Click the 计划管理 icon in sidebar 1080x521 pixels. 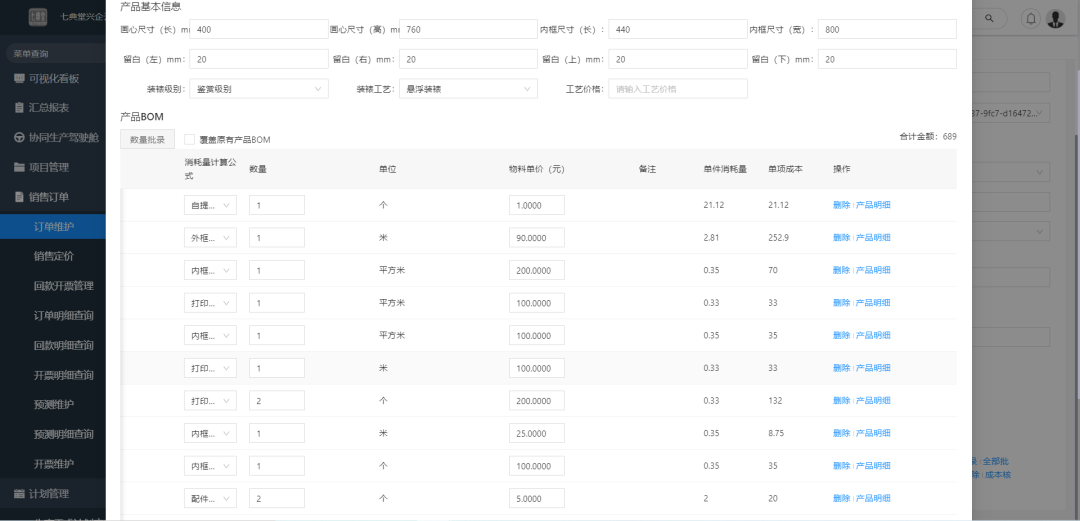19,493
